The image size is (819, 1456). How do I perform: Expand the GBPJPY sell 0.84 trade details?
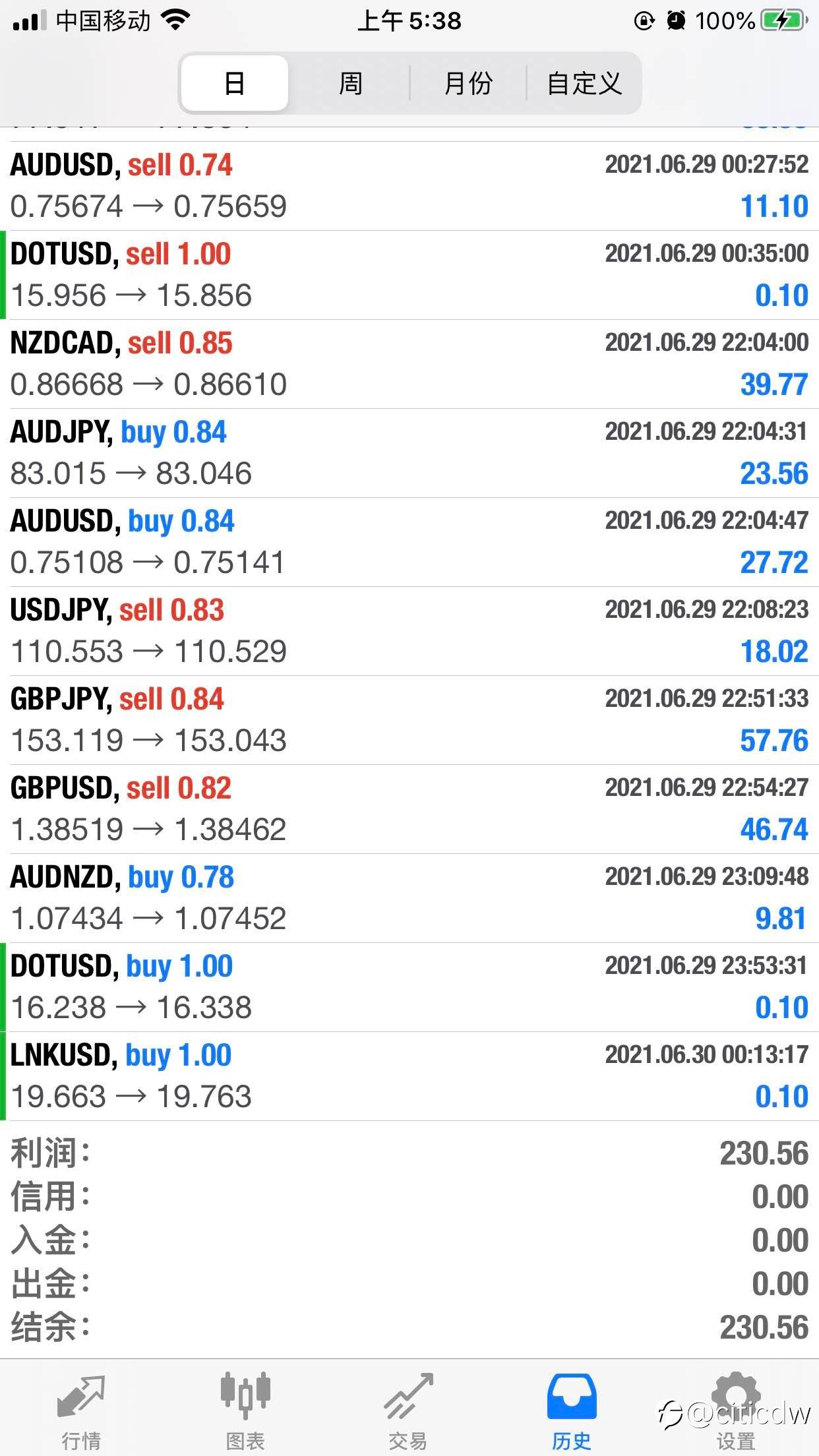pyautogui.click(x=409, y=720)
